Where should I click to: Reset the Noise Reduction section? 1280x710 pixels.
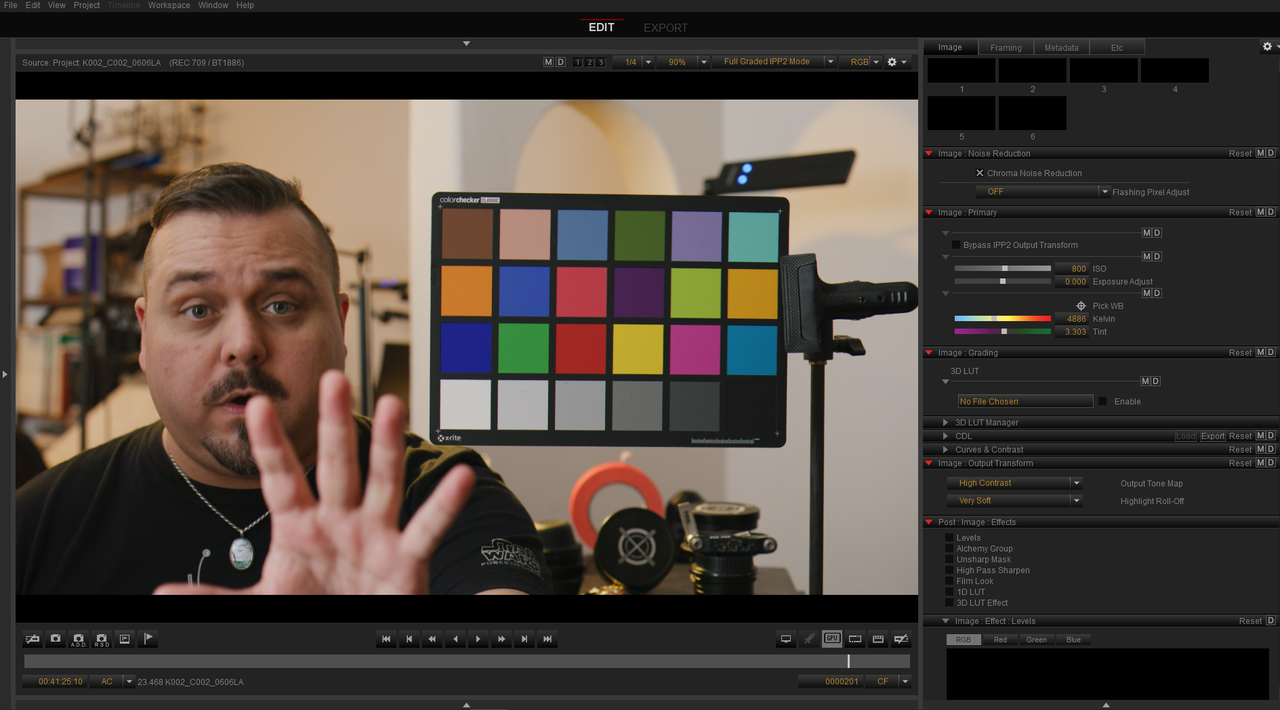click(x=1240, y=153)
